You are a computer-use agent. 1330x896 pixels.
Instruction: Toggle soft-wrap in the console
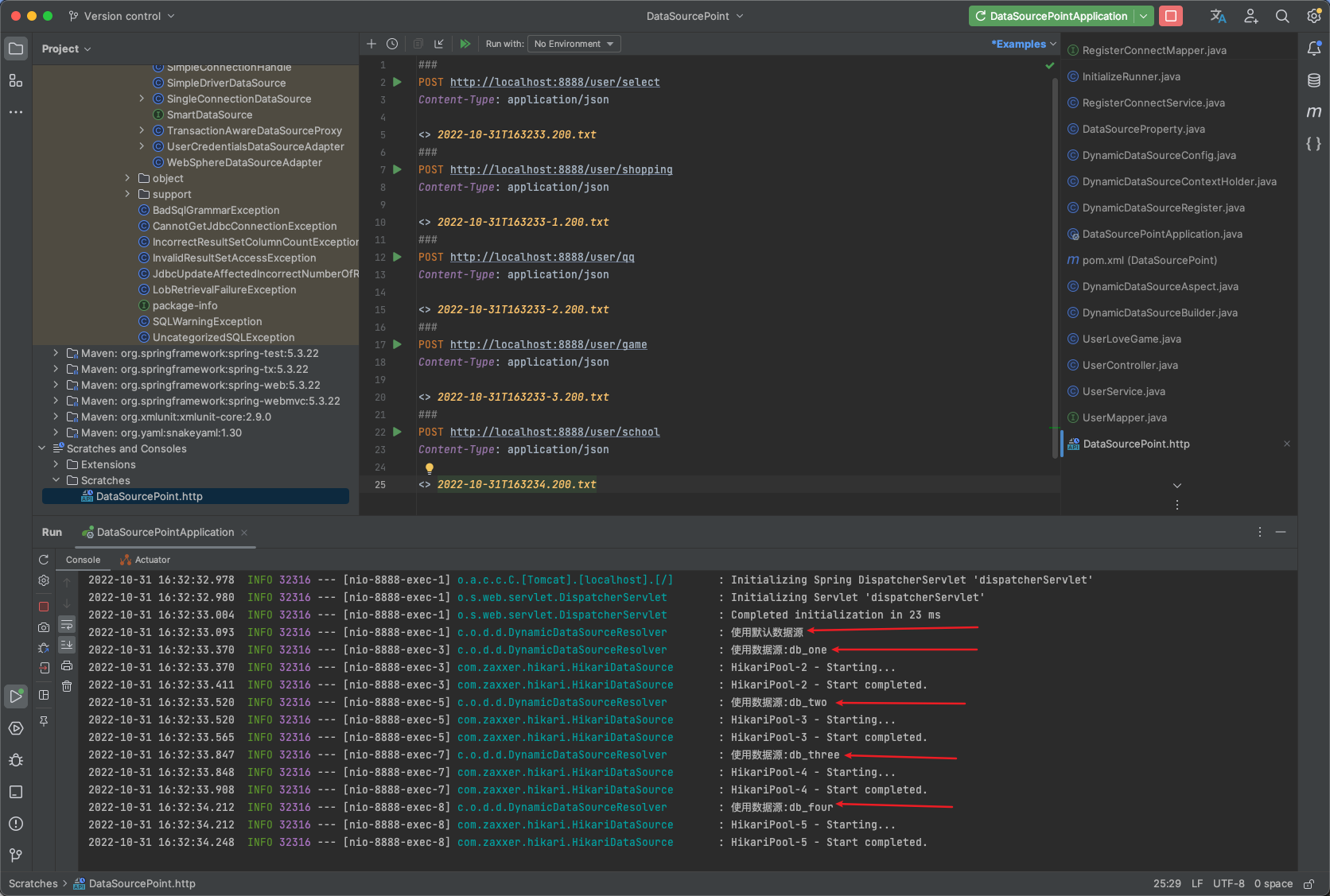[67, 624]
